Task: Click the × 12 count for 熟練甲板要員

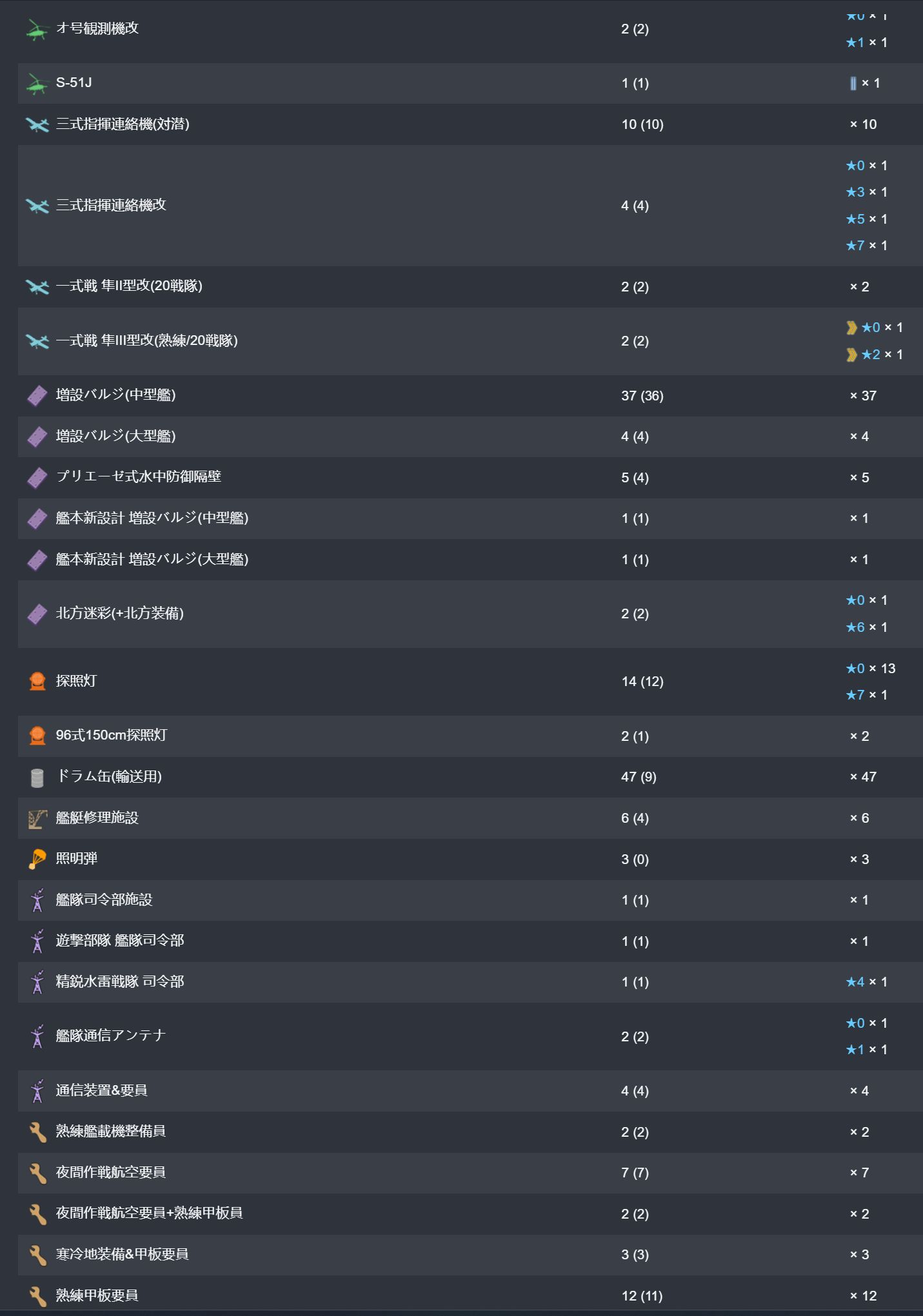Action: tap(863, 1295)
